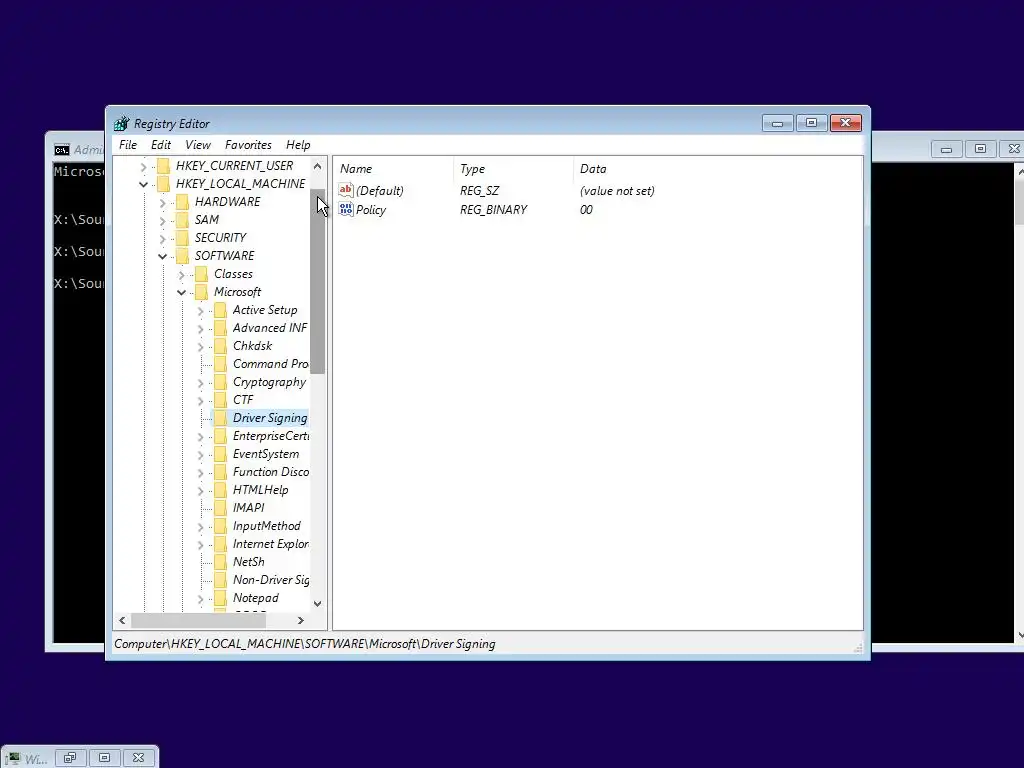Expand the Active Setup key
The width and height of the screenshot is (1024, 768).
(x=200, y=311)
